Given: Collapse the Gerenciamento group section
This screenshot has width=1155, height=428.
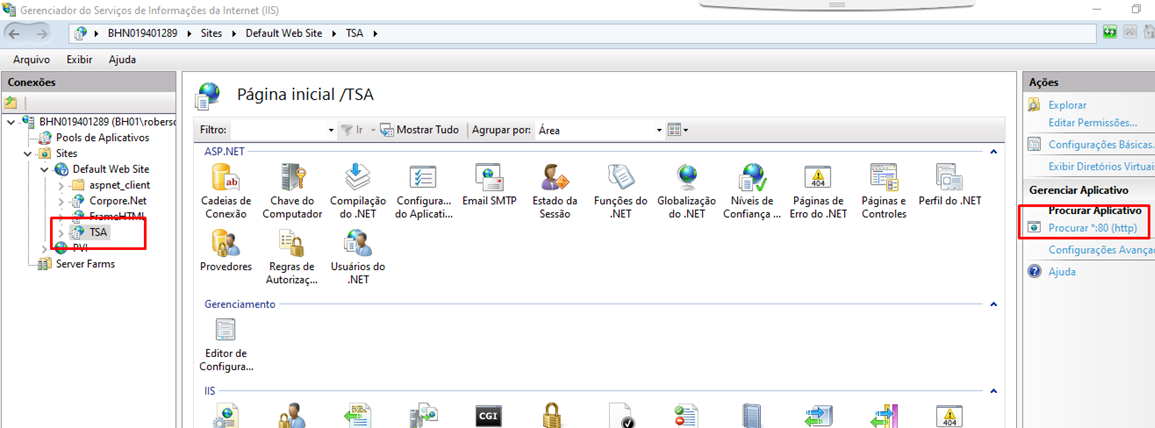Looking at the screenshot, I should click(x=993, y=304).
